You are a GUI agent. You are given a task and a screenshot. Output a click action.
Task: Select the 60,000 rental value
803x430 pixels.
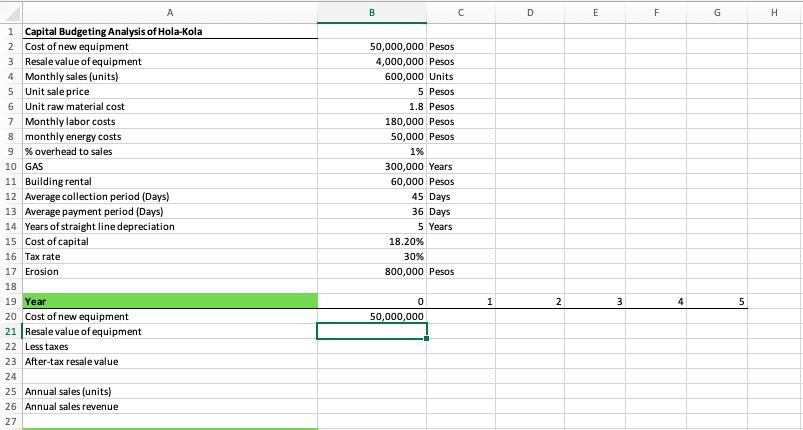click(372, 181)
